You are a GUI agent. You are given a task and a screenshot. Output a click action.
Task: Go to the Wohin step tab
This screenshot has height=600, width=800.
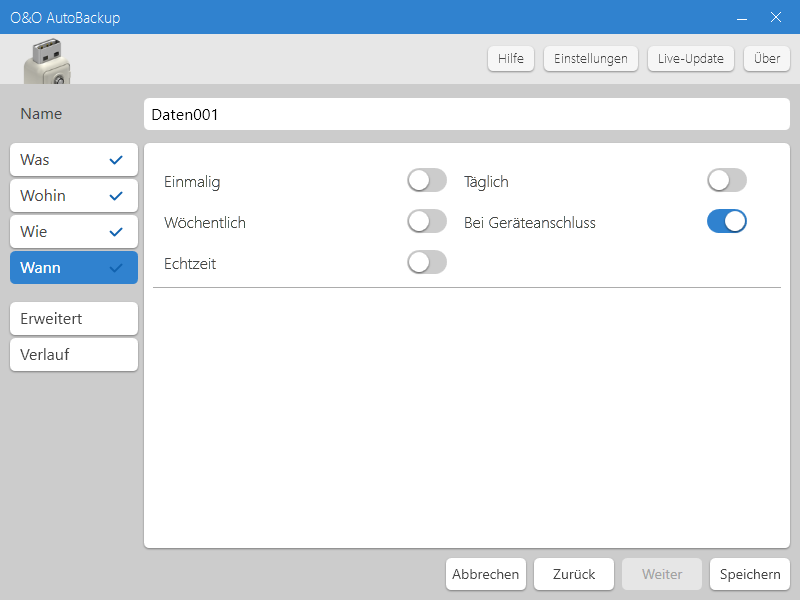[74, 195]
